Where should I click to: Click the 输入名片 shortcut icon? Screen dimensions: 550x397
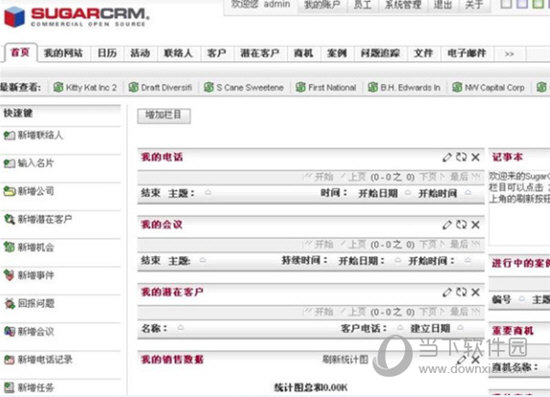(9, 163)
